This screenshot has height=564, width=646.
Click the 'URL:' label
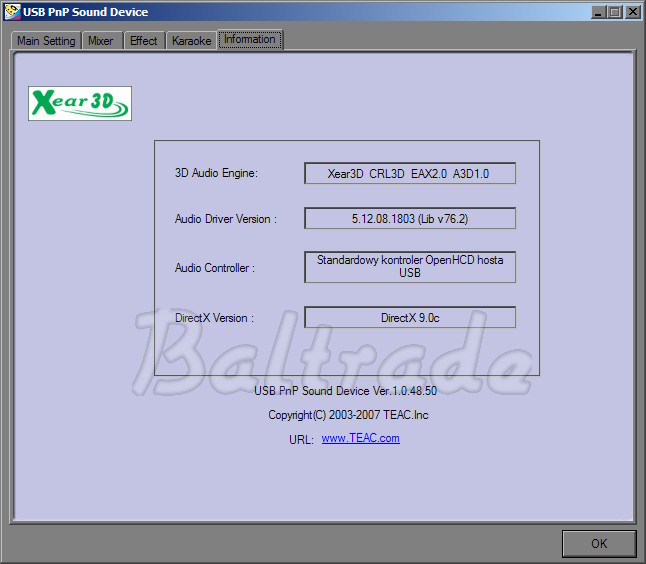tap(301, 440)
